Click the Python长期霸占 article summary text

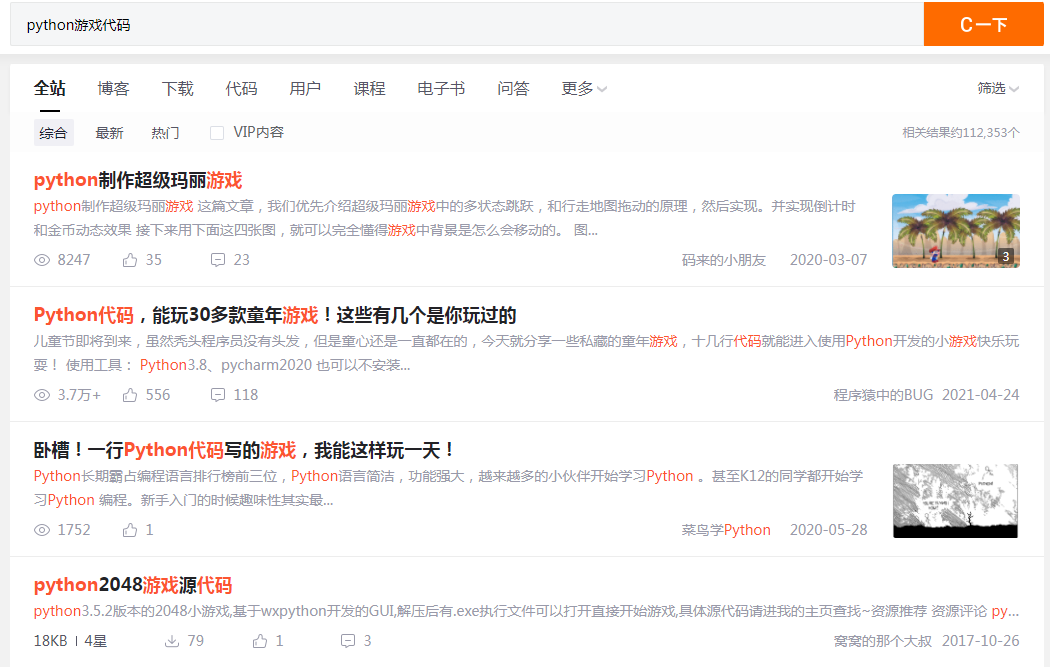click(x=449, y=488)
